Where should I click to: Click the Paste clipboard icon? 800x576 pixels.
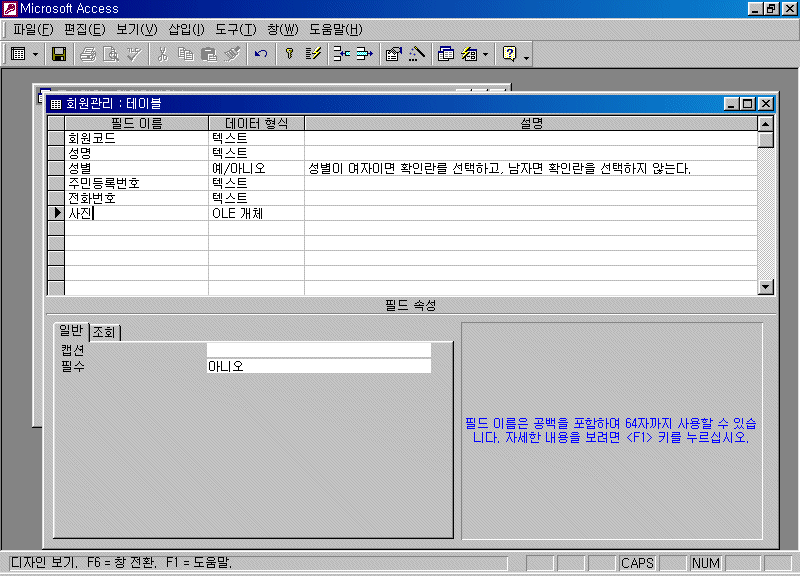[209, 54]
